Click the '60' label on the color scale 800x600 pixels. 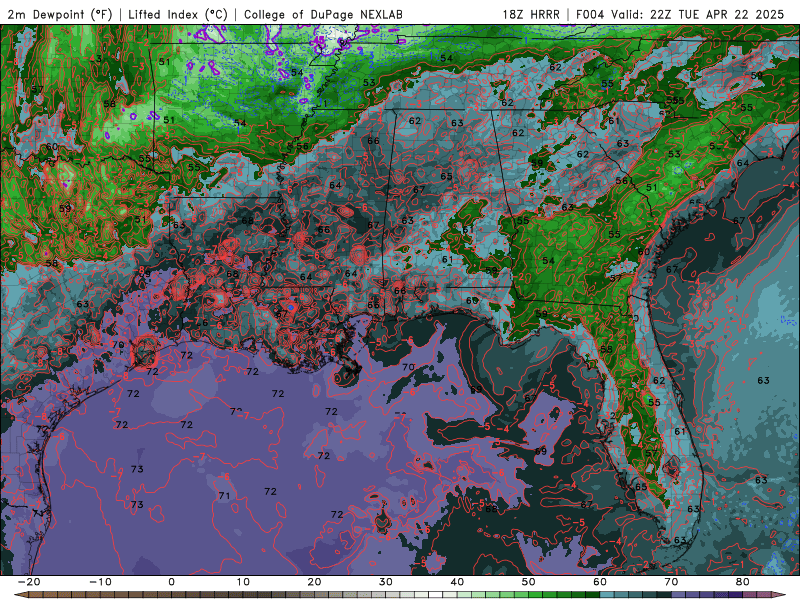coord(600,582)
